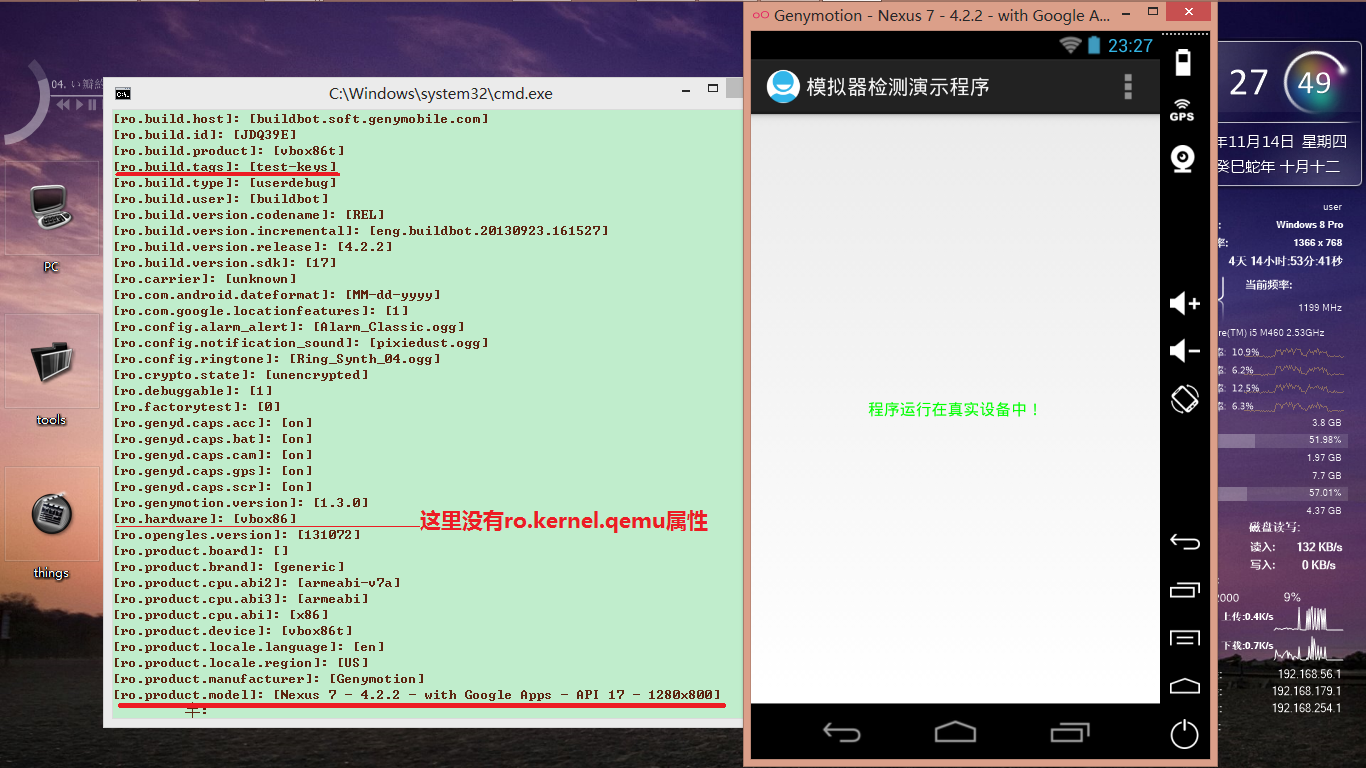The width and height of the screenshot is (1366, 768).
Task: Click the Genymotion logo in the title bar
Action: [x=759, y=16]
